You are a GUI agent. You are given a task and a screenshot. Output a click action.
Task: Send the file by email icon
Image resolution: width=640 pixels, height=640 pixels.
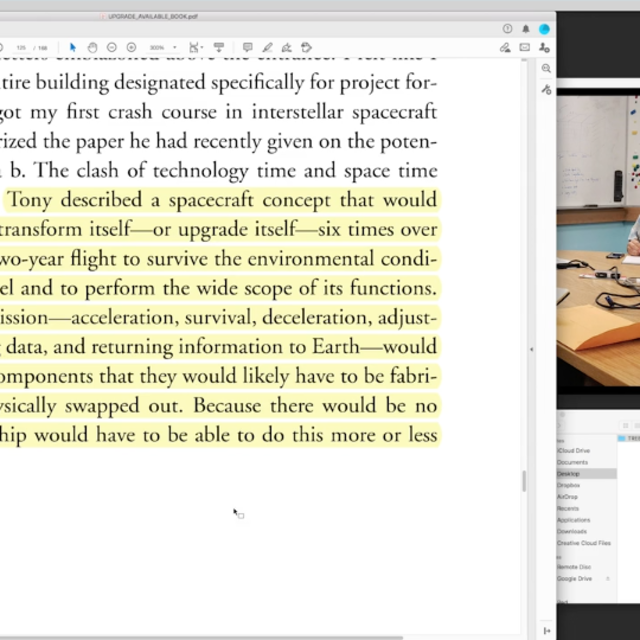tap(525, 47)
